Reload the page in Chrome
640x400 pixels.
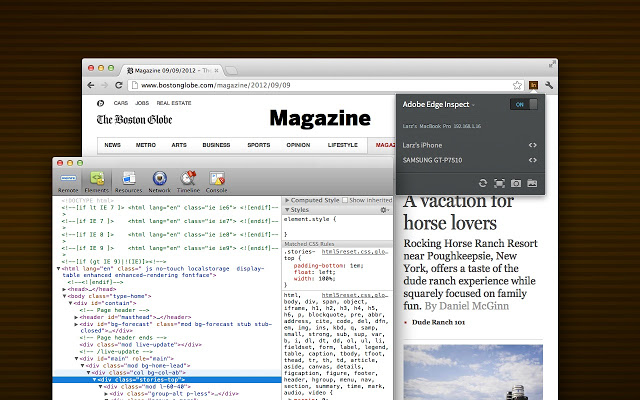click(119, 85)
